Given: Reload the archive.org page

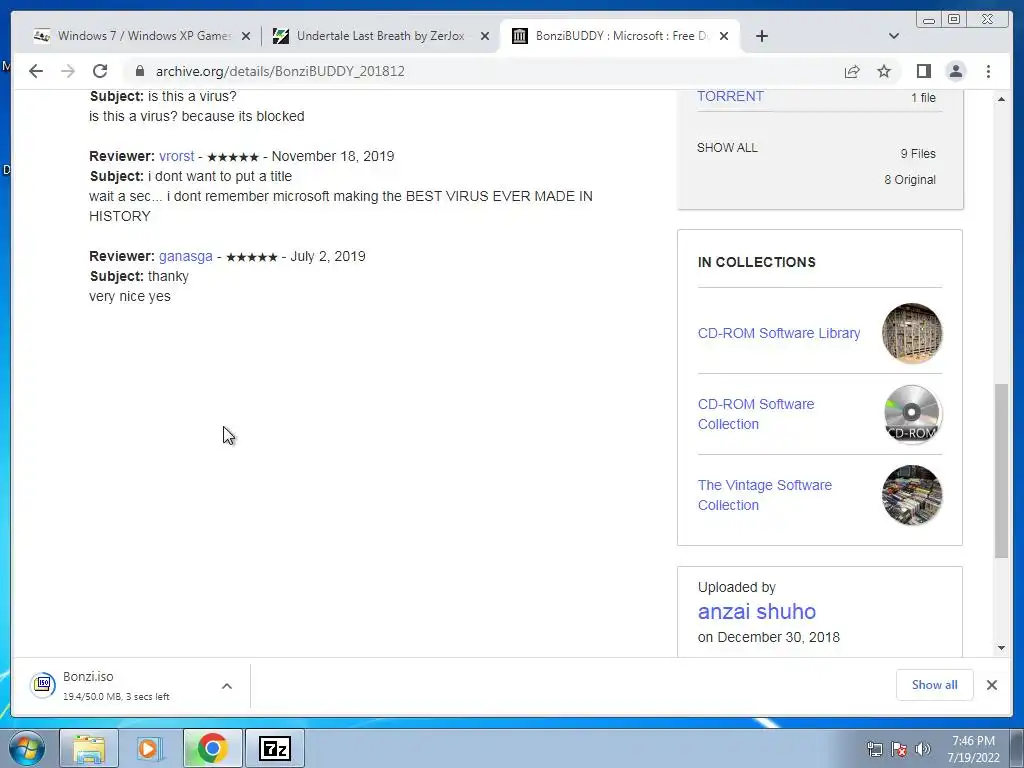Looking at the screenshot, I should coord(100,71).
